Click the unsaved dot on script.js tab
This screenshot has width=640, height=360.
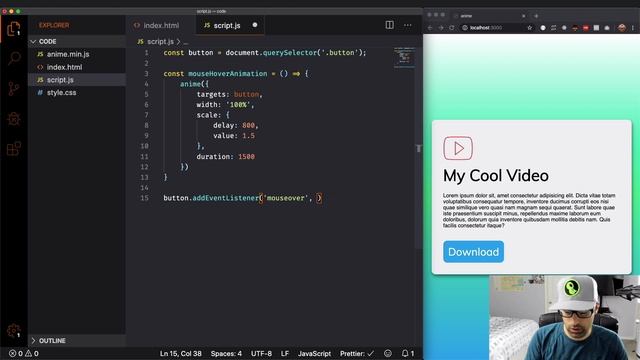click(255, 25)
